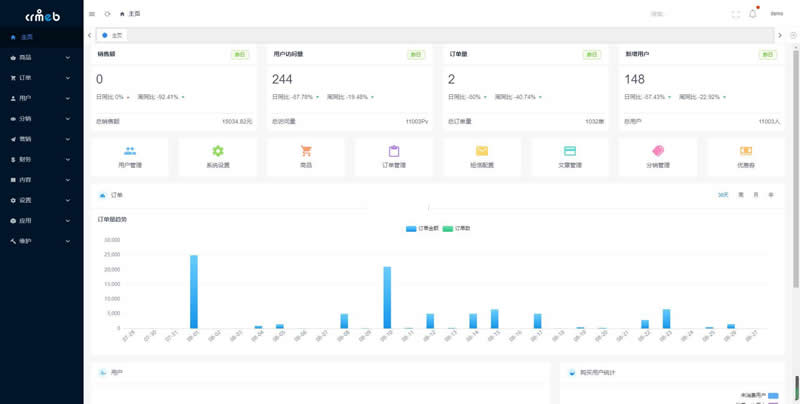This screenshot has height=404, width=800.
Task: Toggle the 订单金额 legend series
Action: point(422,229)
